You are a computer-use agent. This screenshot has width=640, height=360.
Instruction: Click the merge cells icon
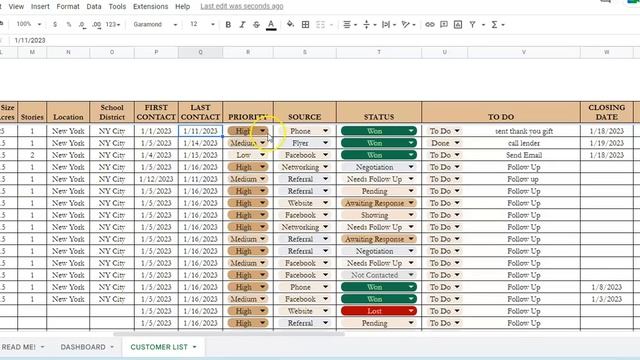(x=321, y=24)
